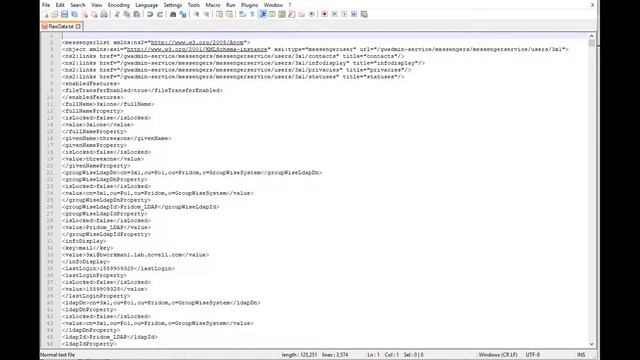Click length : 125,251 in status bar
The image size is (640, 360).
(x=299, y=355)
